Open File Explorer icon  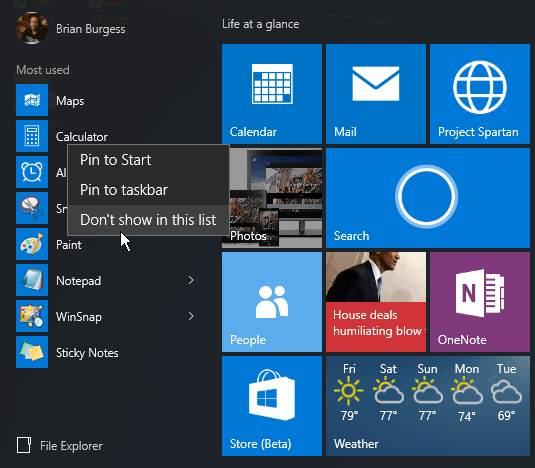click(24, 445)
